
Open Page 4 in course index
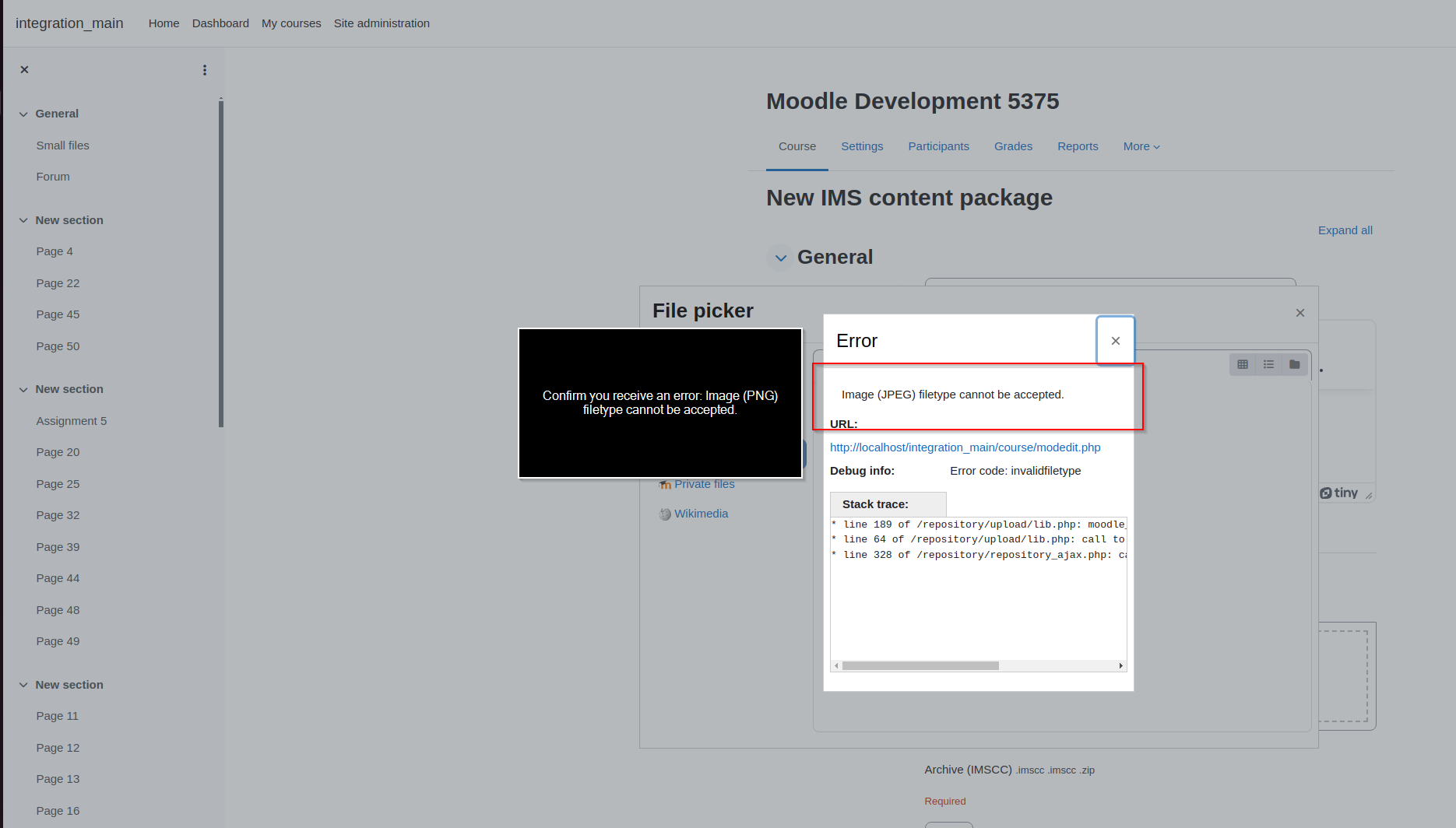click(x=55, y=251)
